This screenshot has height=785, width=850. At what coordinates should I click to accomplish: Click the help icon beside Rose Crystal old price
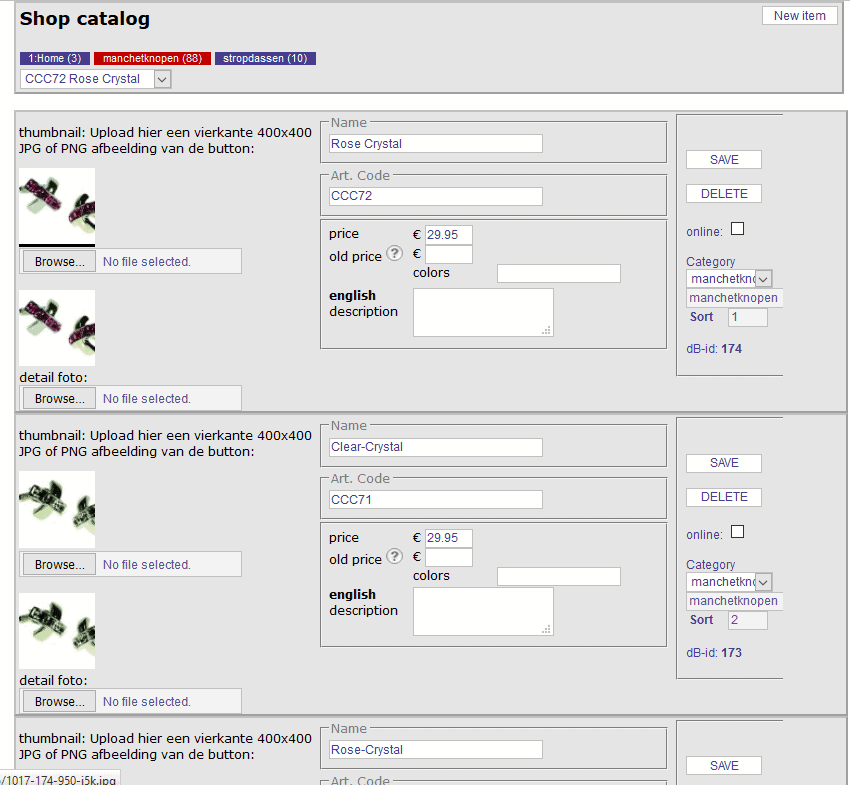click(x=394, y=253)
